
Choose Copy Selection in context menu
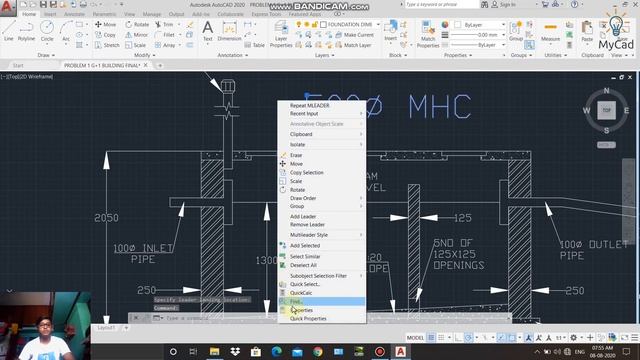322,172
